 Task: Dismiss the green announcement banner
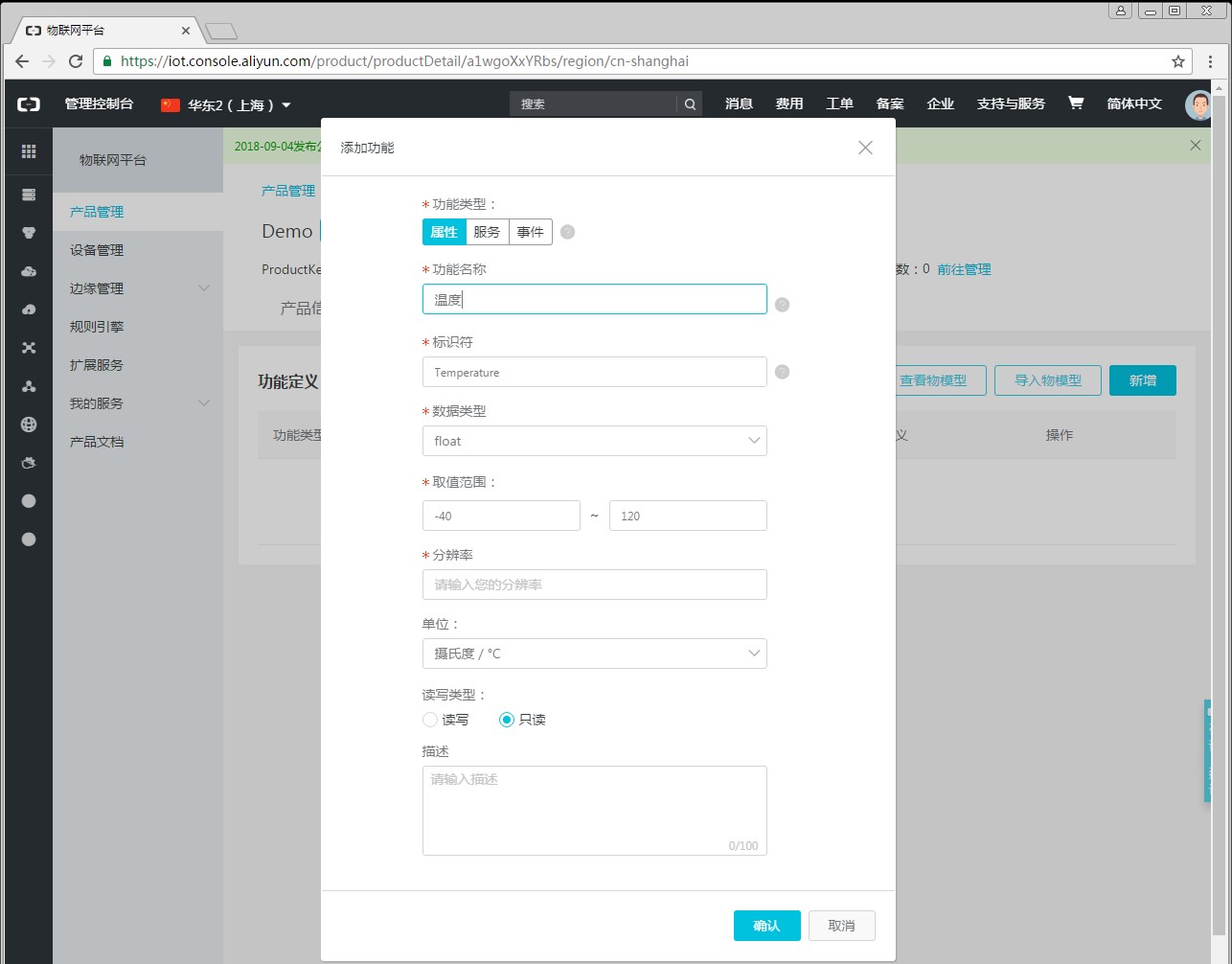coord(1195,146)
